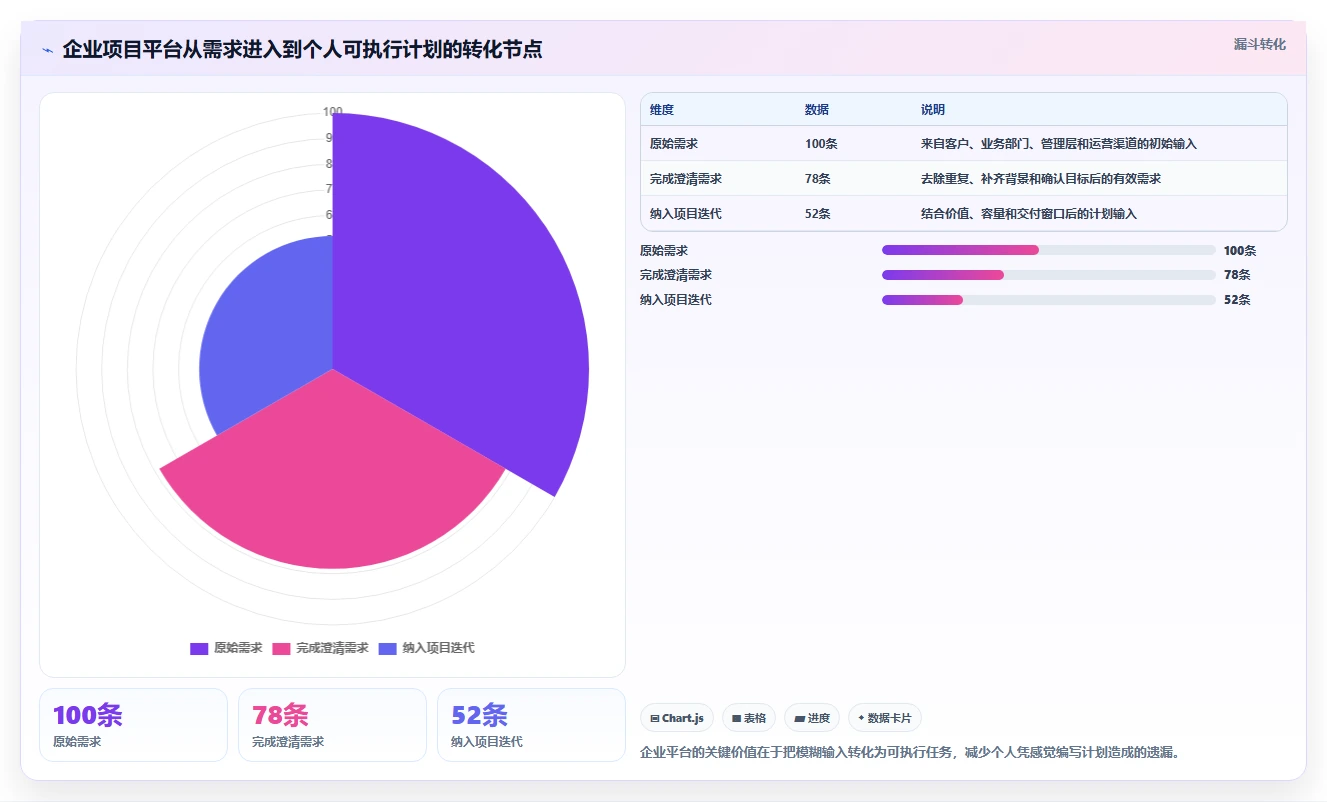Click the 漏斗转化 label in the header
This screenshot has height=802, width=1327.
[1259, 44]
